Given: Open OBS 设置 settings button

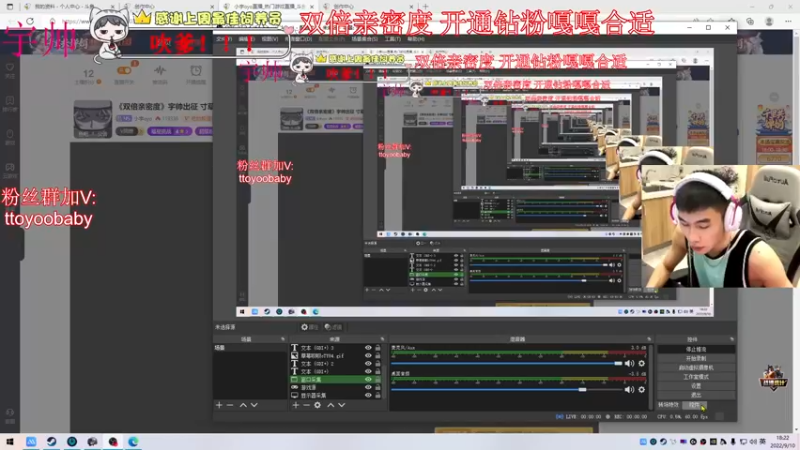Looking at the screenshot, I should (x=696, y=386).
